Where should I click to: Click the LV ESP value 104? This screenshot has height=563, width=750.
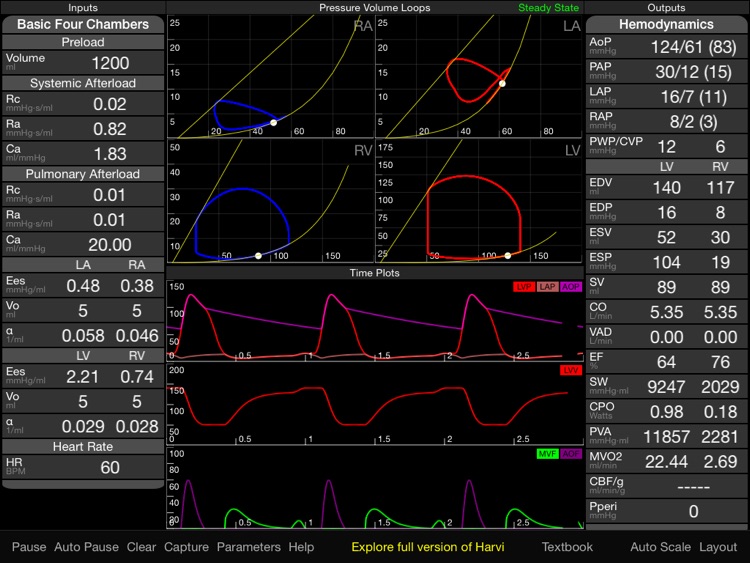click(x=666, y=262)
